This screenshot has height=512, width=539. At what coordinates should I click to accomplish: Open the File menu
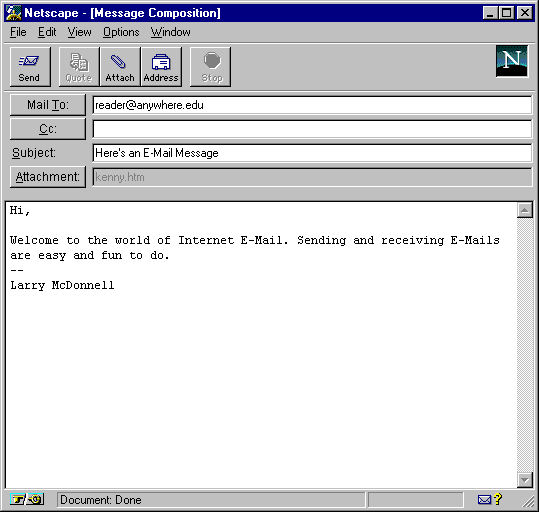coord(18,32)
